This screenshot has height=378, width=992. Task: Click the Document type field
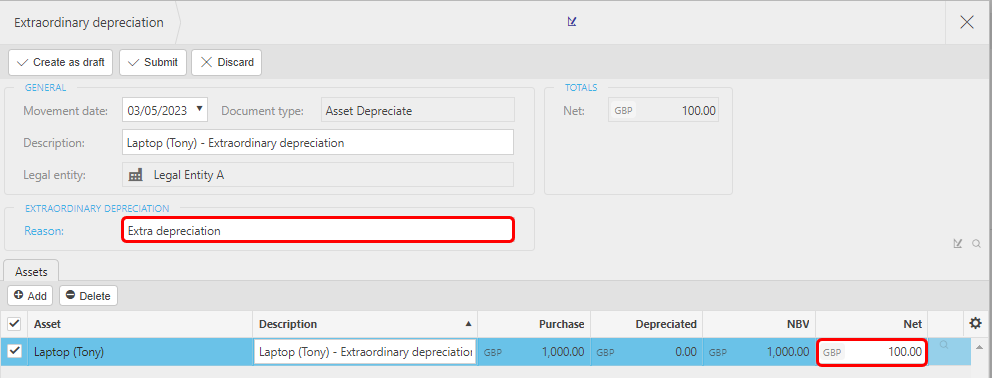point(418,111)
